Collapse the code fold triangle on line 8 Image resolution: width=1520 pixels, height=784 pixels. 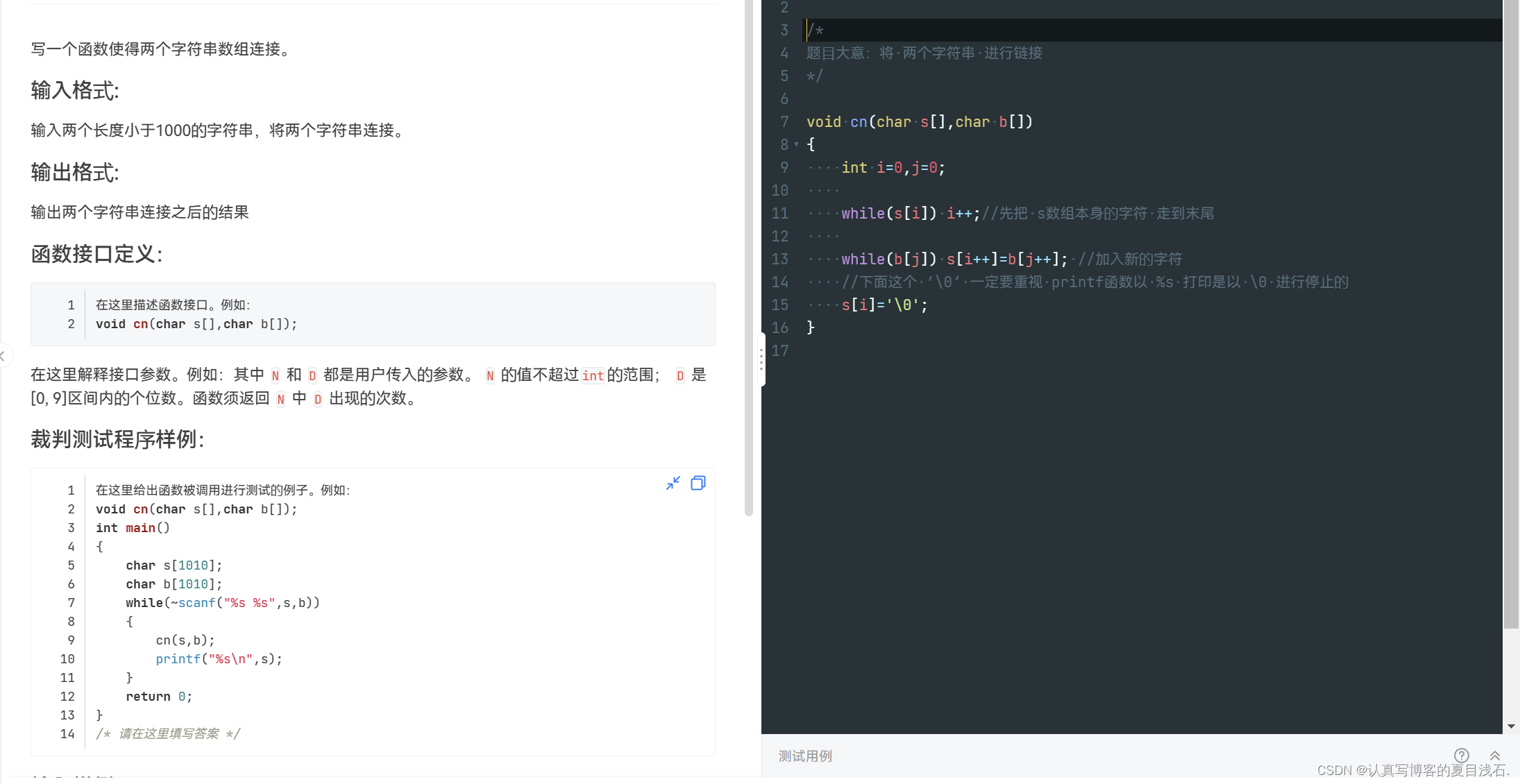coord(795,145)
